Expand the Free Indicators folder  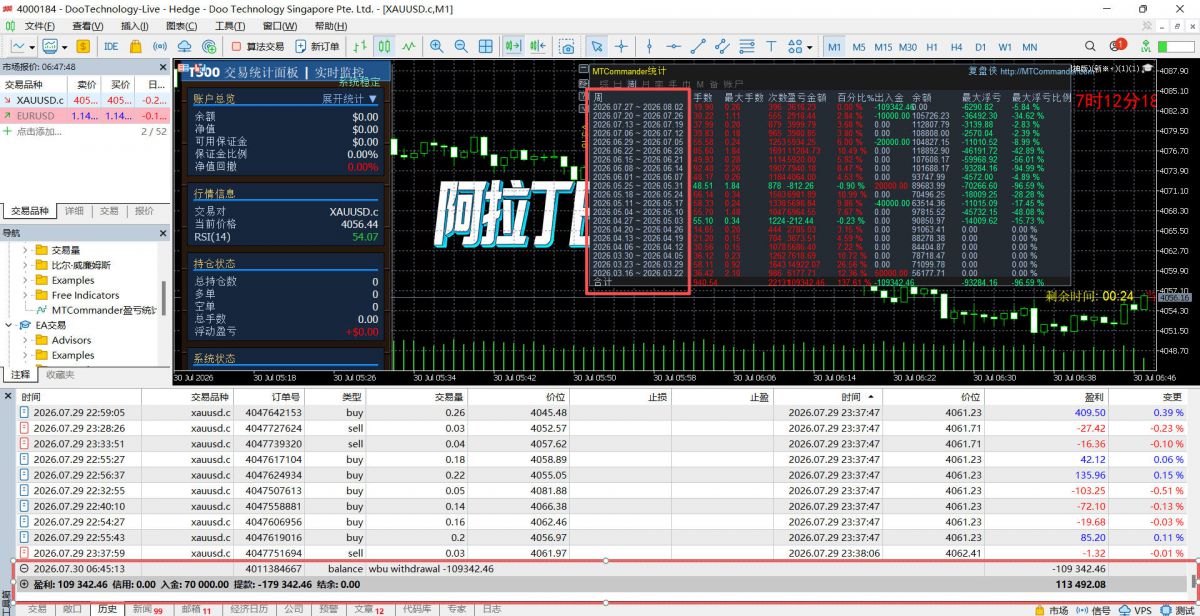[25, 295]
